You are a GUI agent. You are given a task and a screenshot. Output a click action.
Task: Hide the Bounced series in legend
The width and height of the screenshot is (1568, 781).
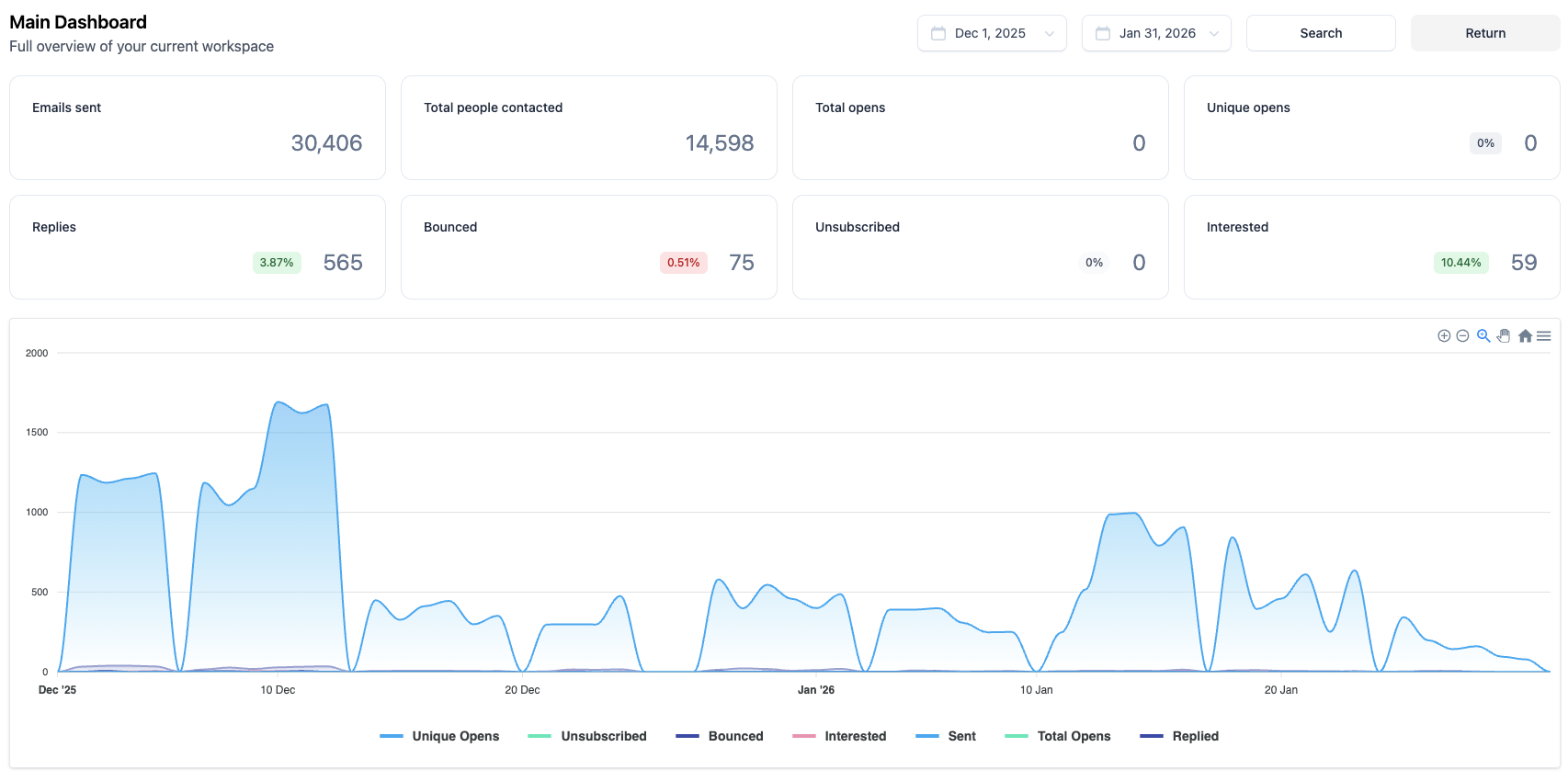[720, 736]
